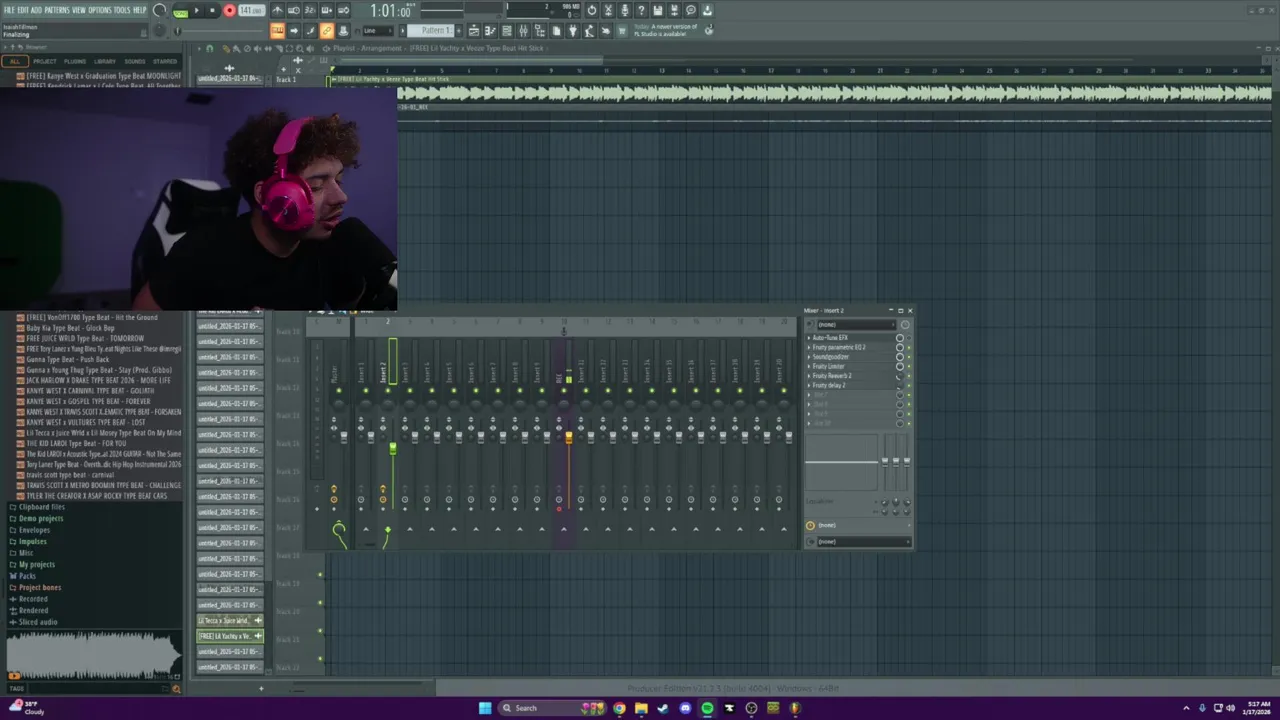Open the VIEW menu
This screenshot has width=1280, height=720.
pyautogui.click(x=79, y=10)
